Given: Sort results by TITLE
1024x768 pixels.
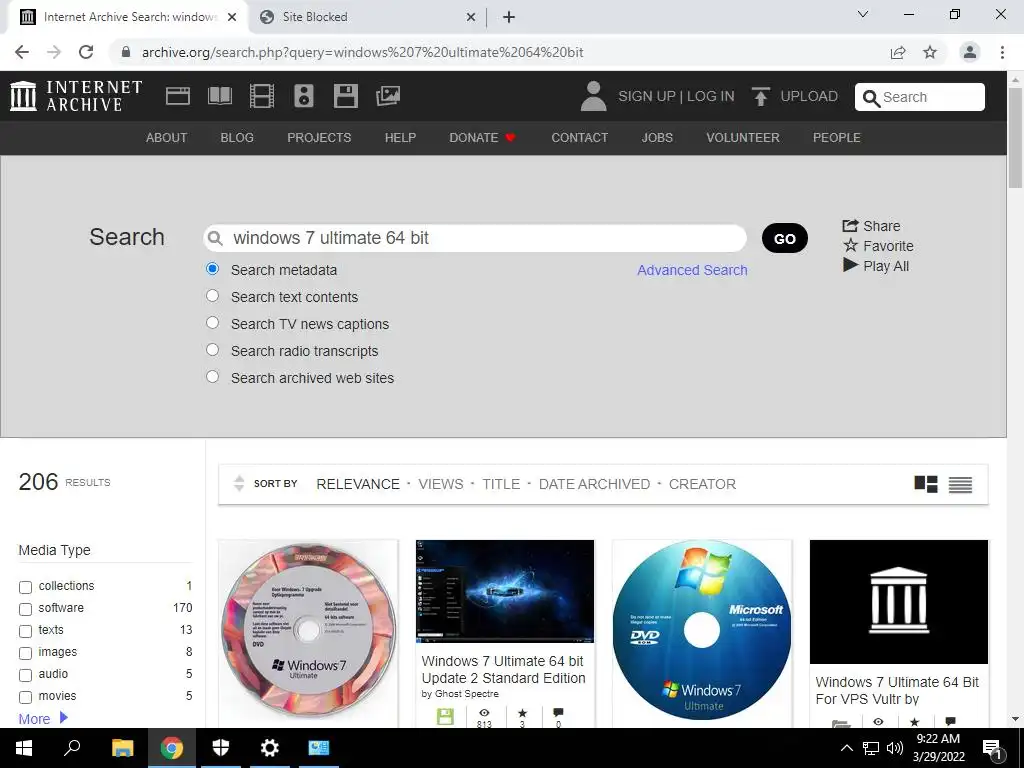Looking at the screenshot, I should pos(501,484).
